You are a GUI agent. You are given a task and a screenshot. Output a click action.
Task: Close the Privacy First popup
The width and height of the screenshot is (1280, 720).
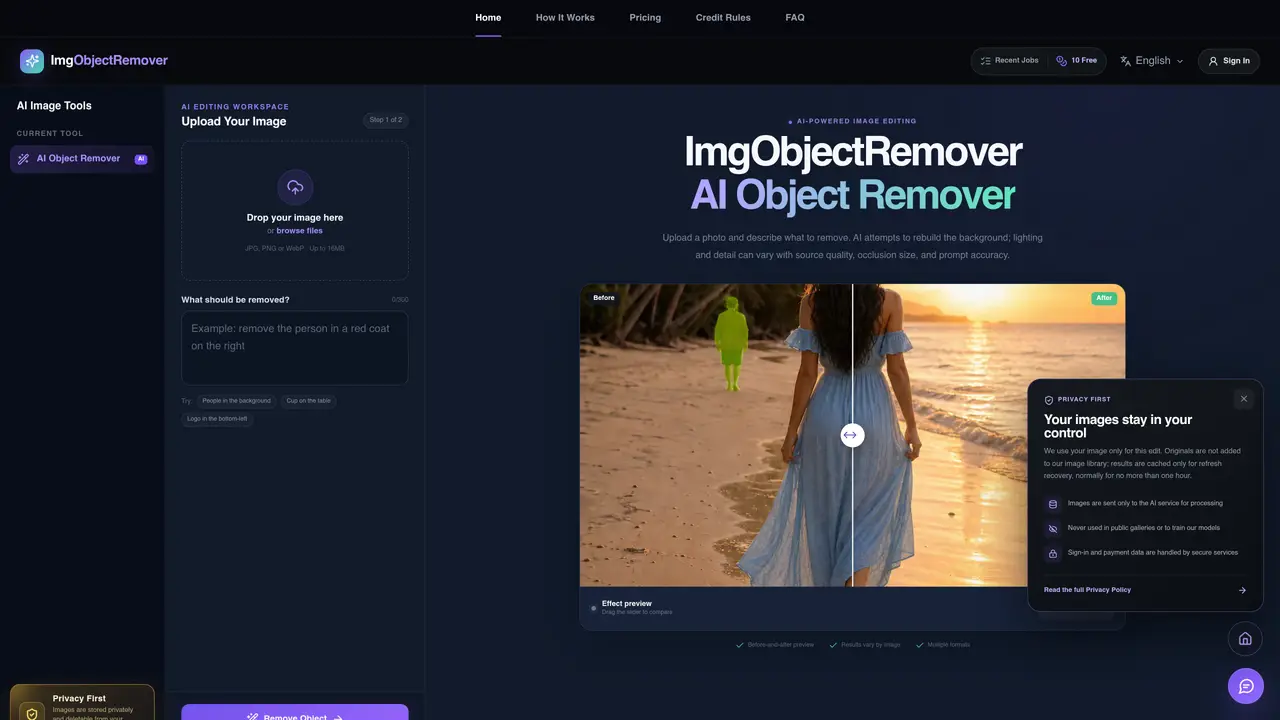coord(1244,399)
